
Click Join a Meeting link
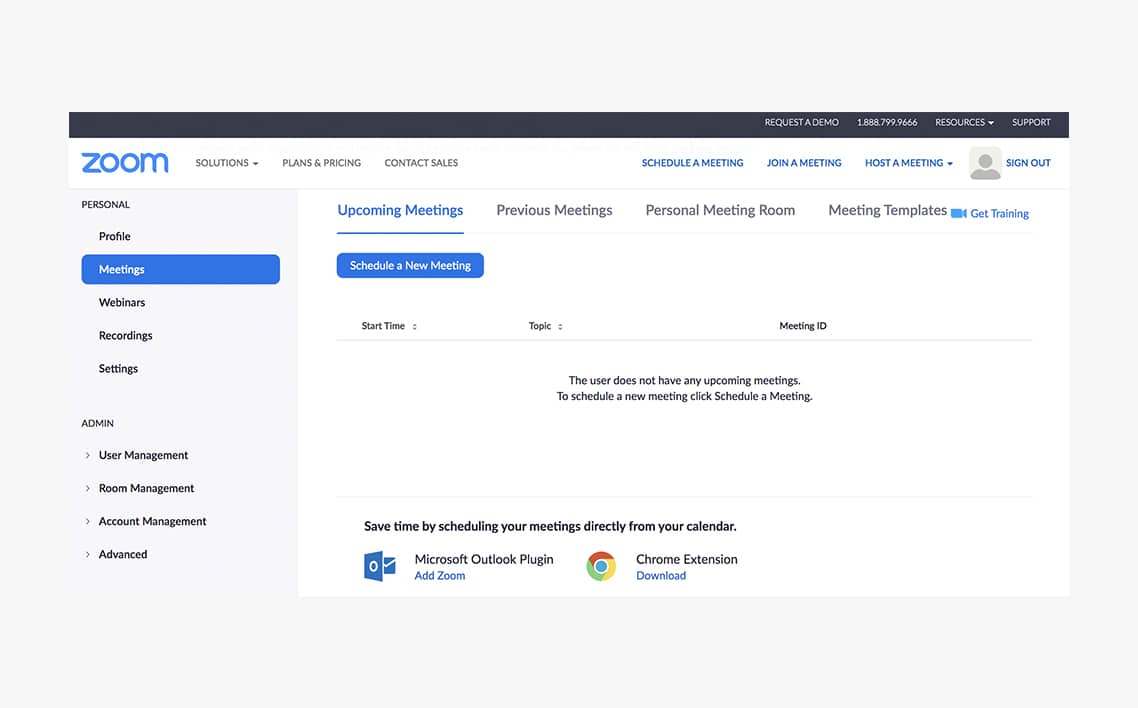pos(804,163)
